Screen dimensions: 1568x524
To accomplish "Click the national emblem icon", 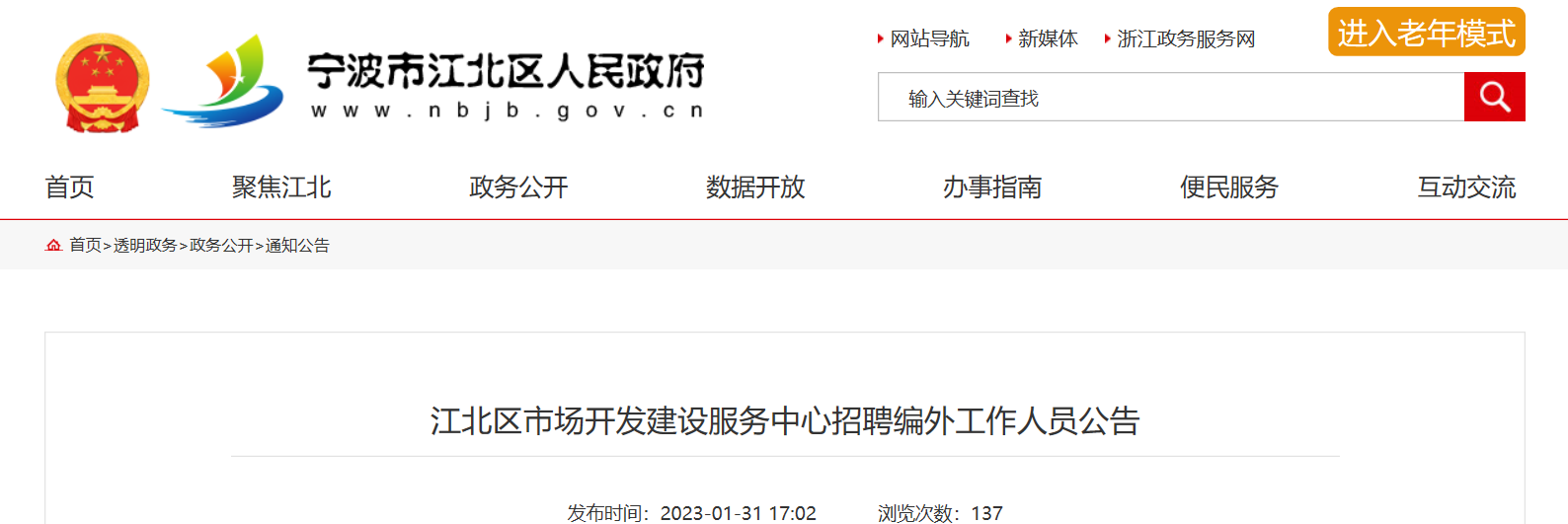I will click(103, 83).
